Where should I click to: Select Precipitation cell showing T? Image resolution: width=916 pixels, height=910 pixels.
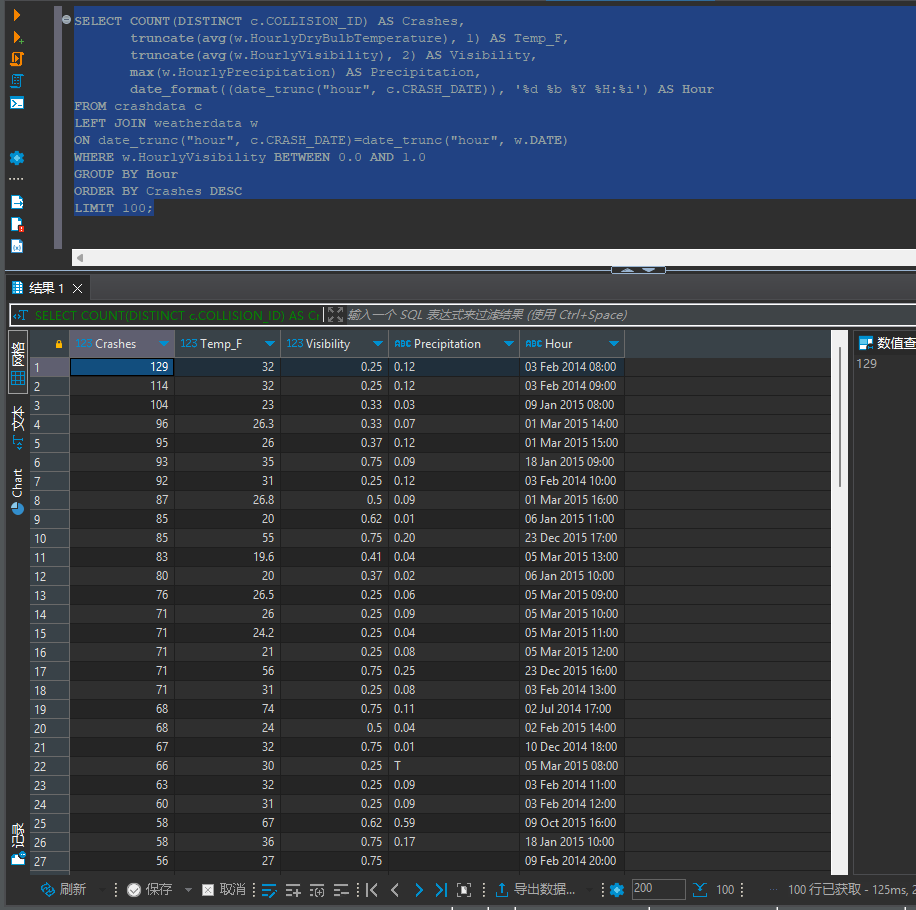[x=454, y=766]
